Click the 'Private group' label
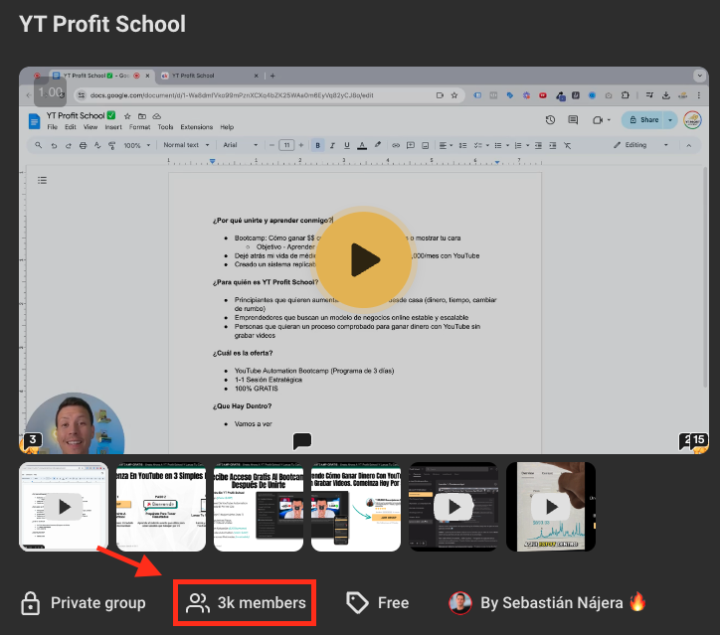 pyautogui.click(x=98, y=603)
